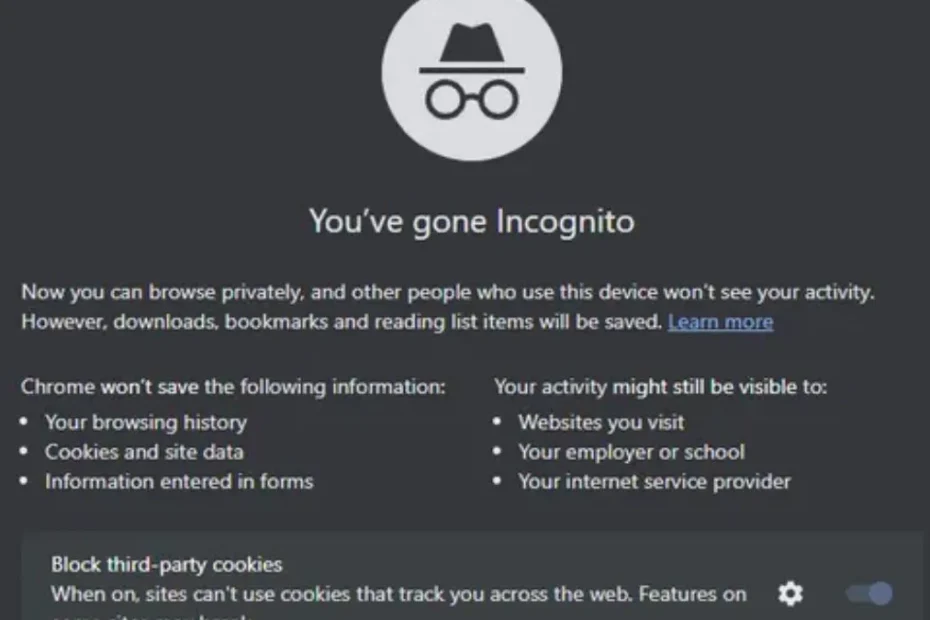Click the Chrome won't save heading
Viewport: 930px width, 620px height.
(232, 387)
